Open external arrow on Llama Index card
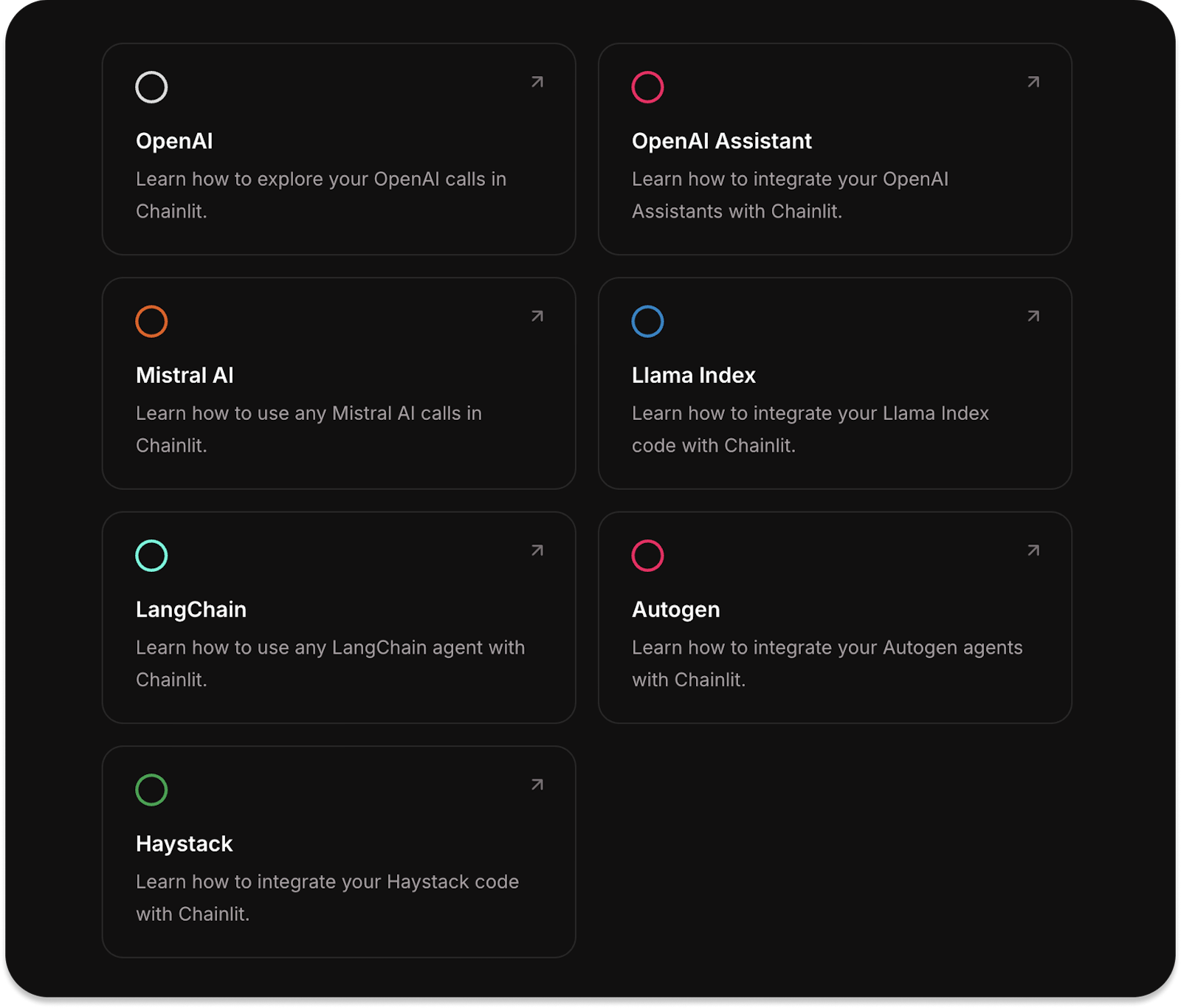Screen dimensions: 1181x1008 1033,316
